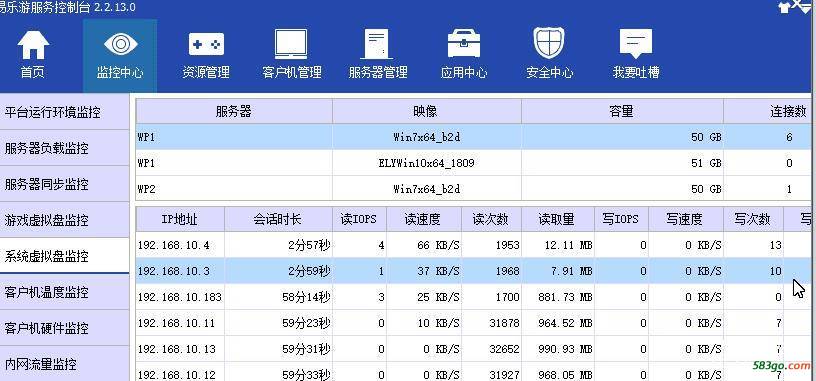816x381 pixels.
Task: Sort by IP地址 column header
Action: tap(180, 219)
